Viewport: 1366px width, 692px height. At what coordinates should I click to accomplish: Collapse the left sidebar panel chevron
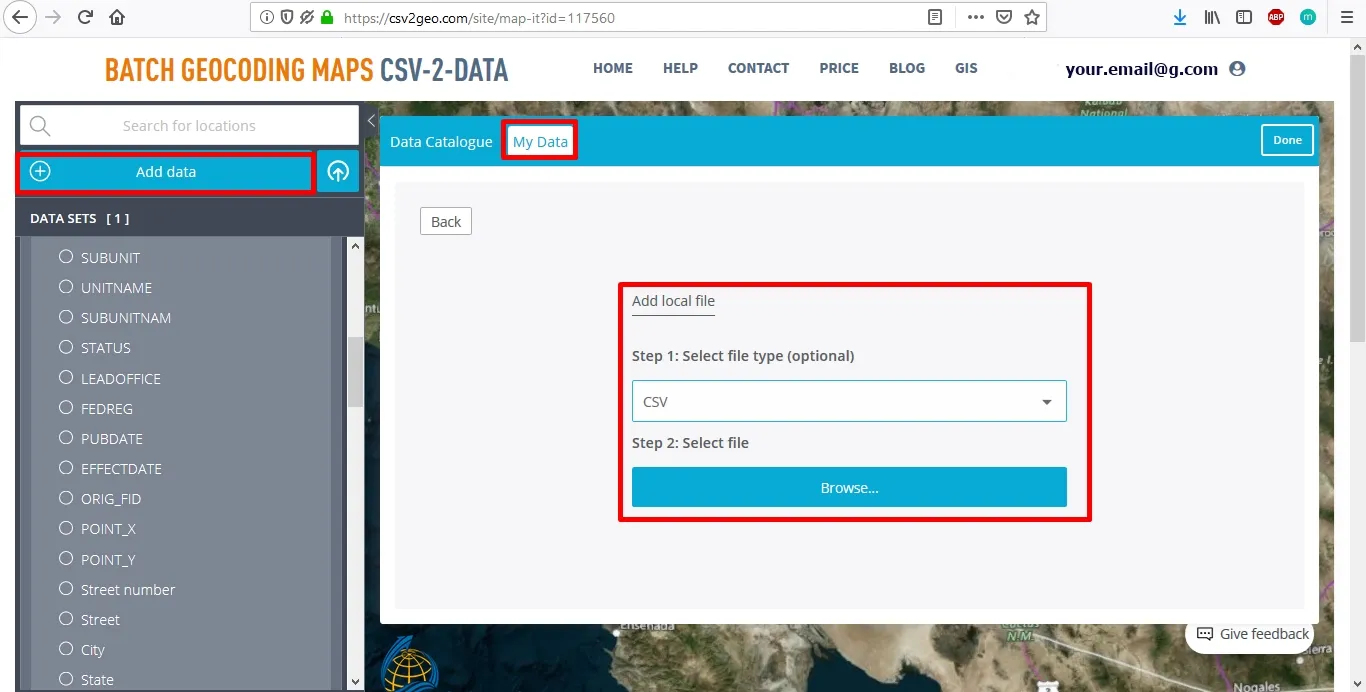click(x=371, y=121)
